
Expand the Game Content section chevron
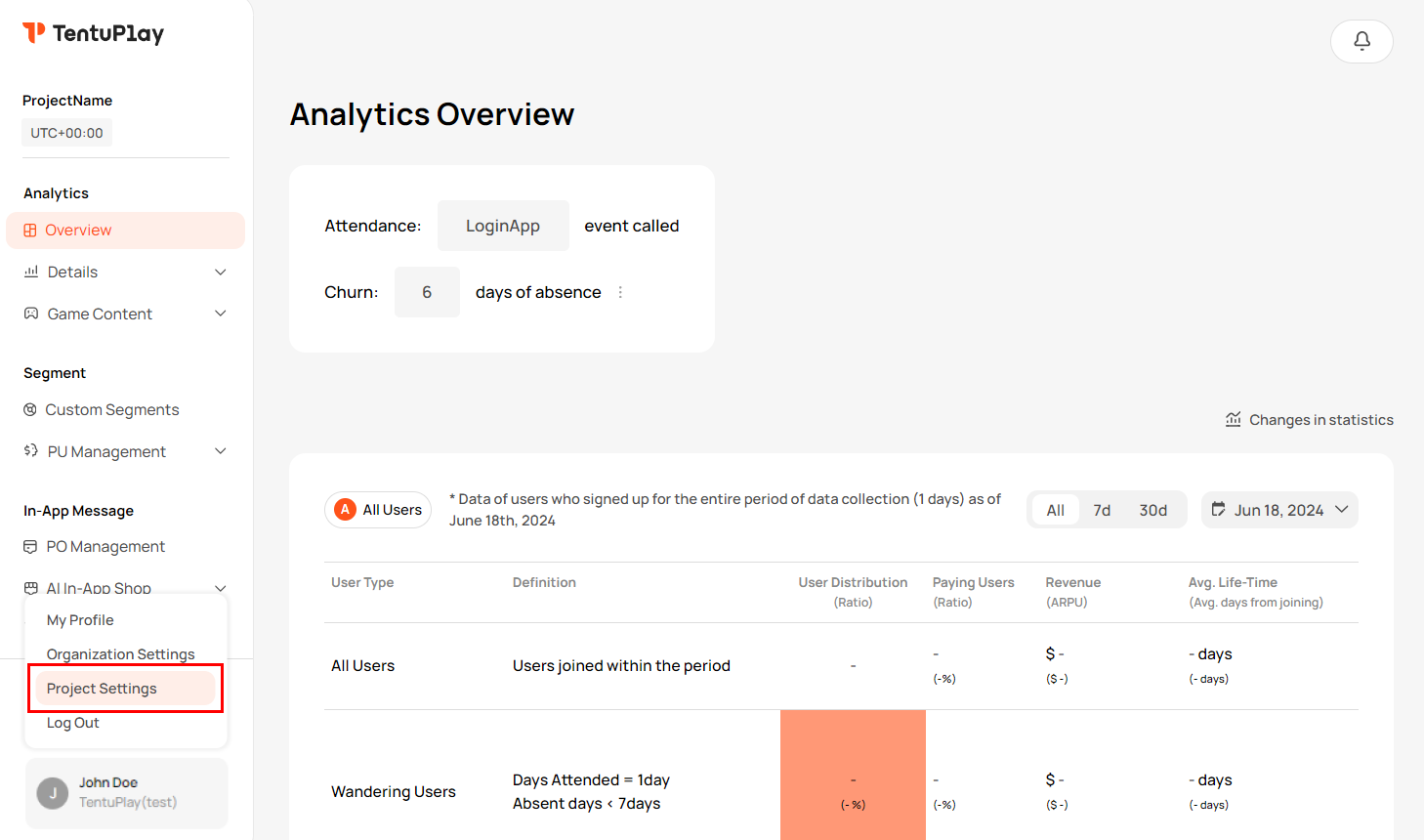point(221,314)
